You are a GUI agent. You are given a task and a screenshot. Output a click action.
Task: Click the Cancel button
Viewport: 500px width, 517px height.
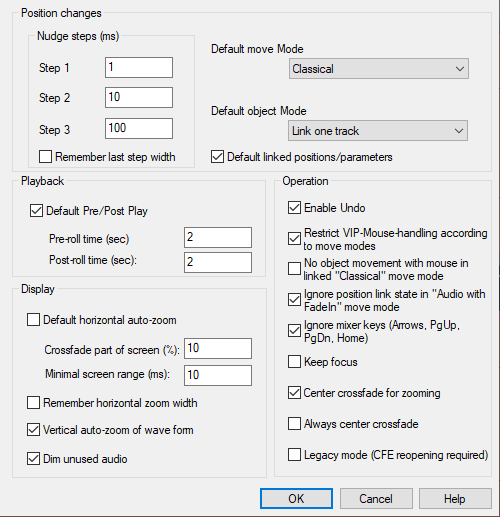click(x=376, y=499)
